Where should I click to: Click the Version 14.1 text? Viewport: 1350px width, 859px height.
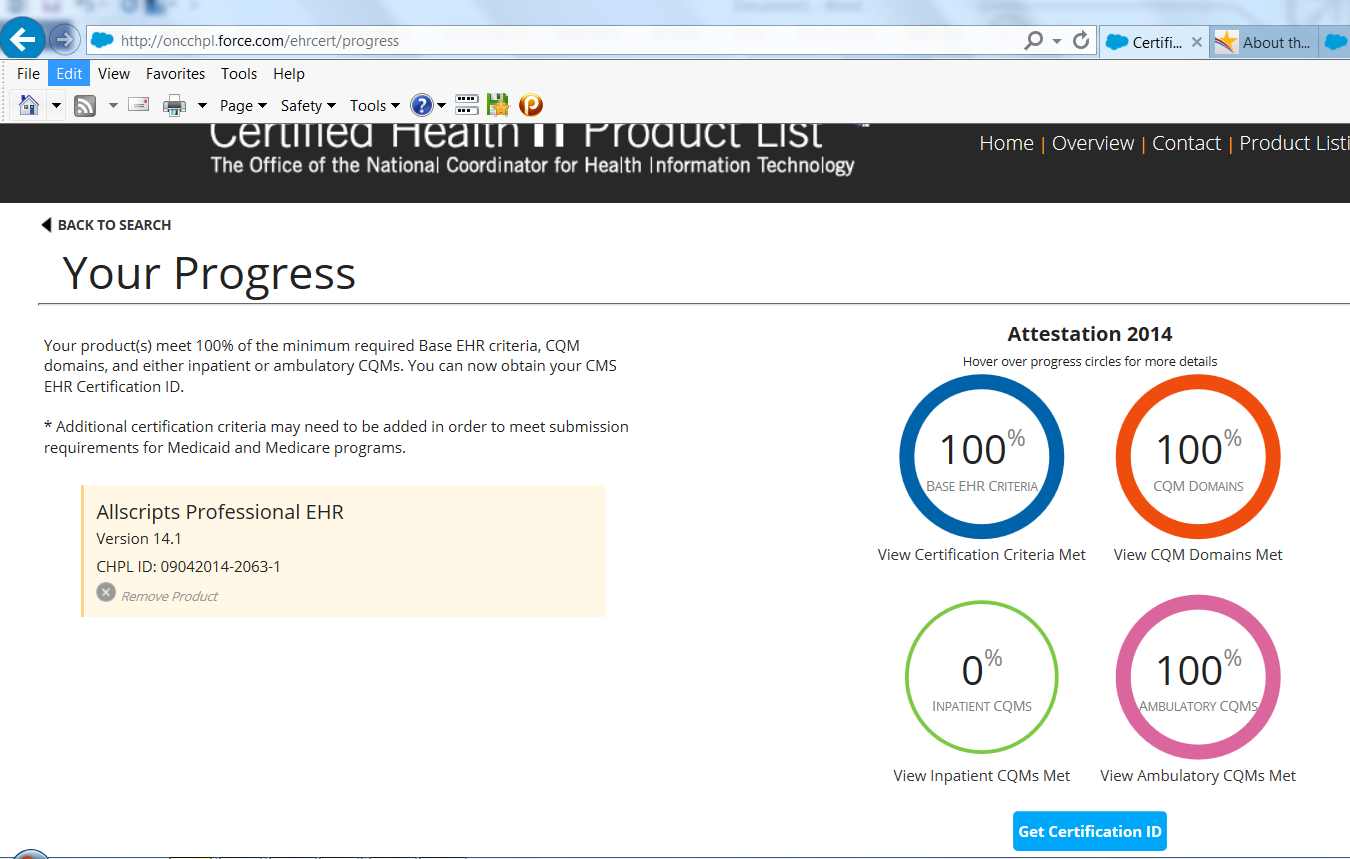click(x=139, y=539)
